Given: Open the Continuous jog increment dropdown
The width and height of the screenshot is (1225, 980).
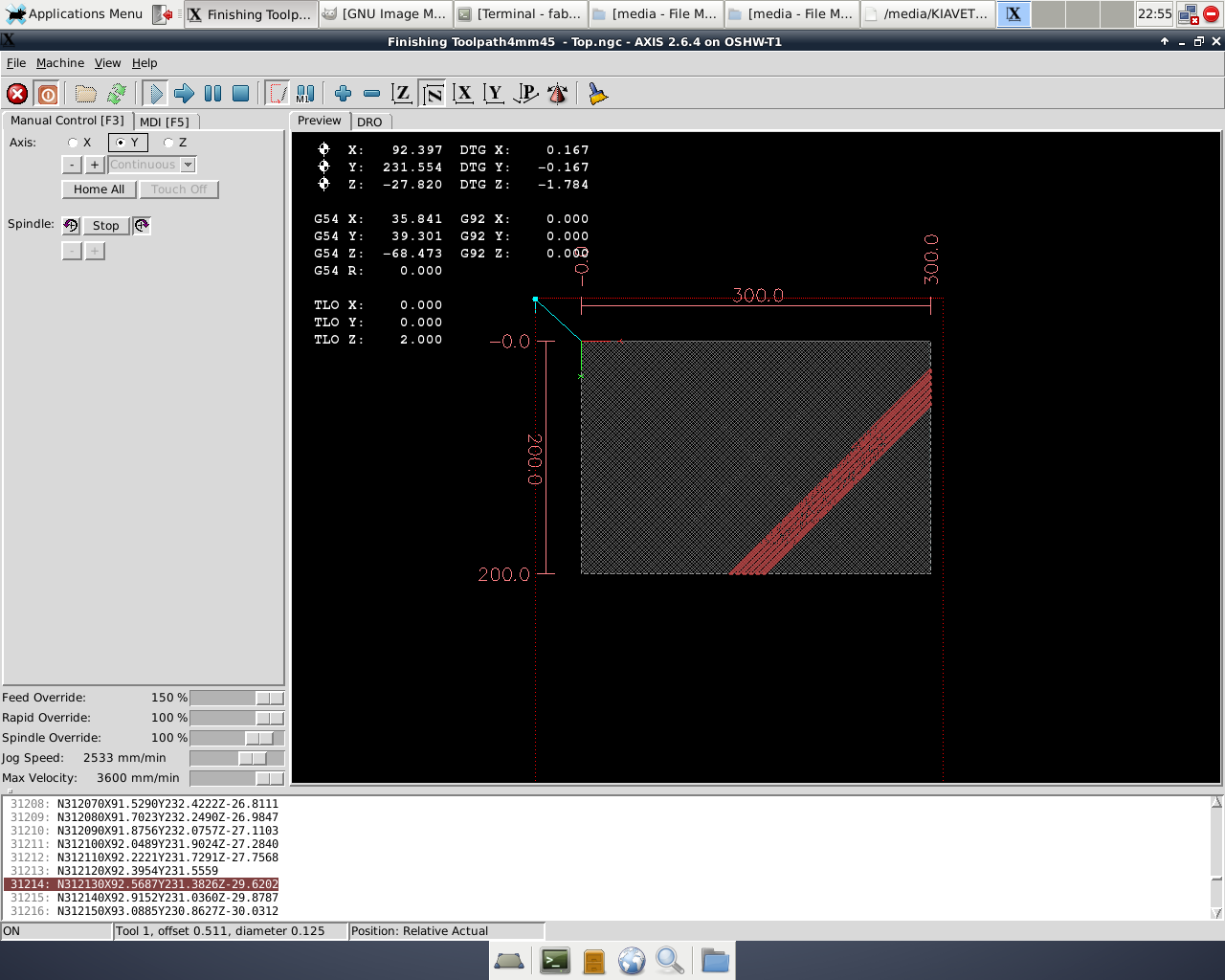Looking at the screenshot, I should pos(188,164).
